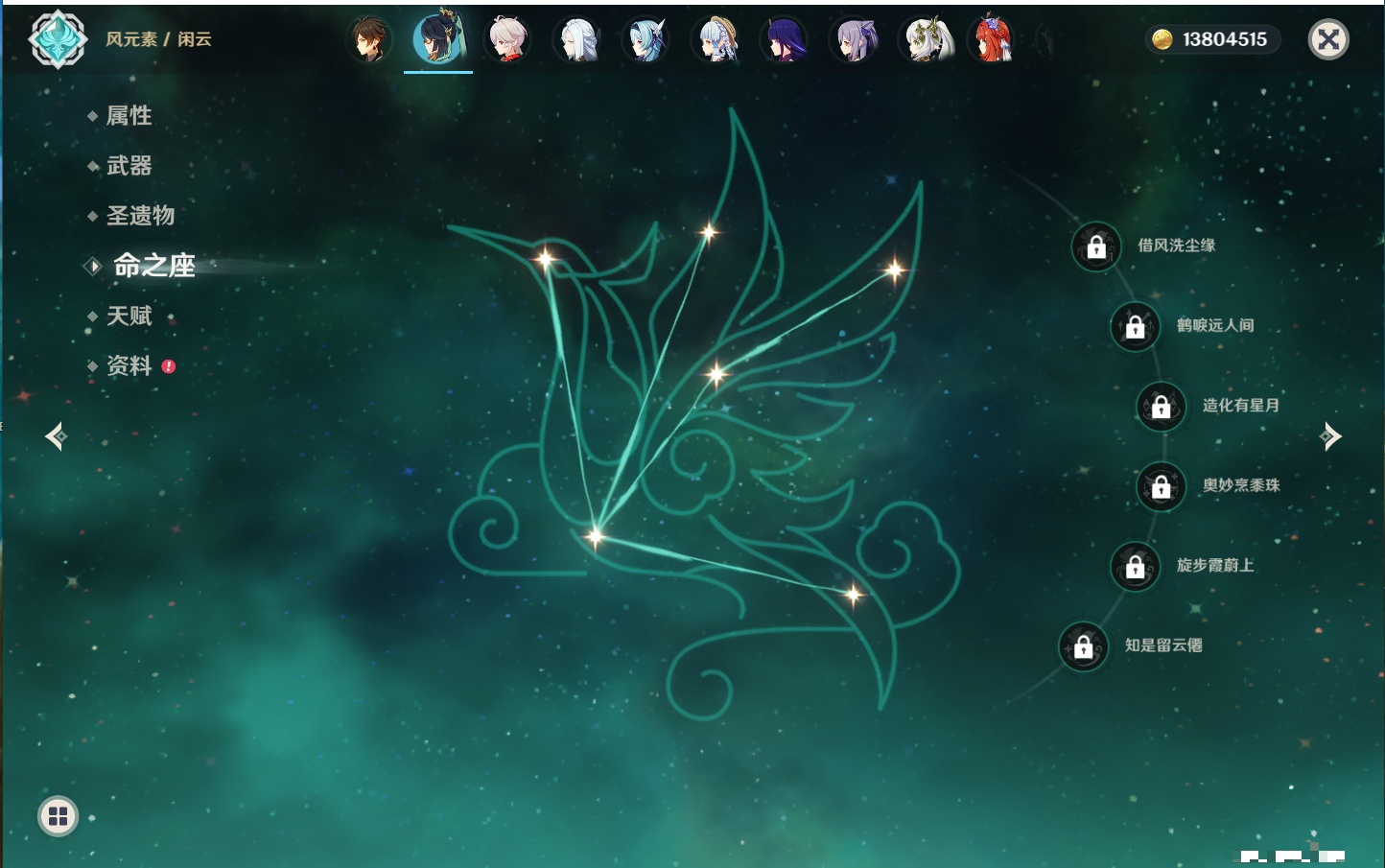Open 资料 profile tab with red alert
The image size is (1385, 868).
pos(129,365)
